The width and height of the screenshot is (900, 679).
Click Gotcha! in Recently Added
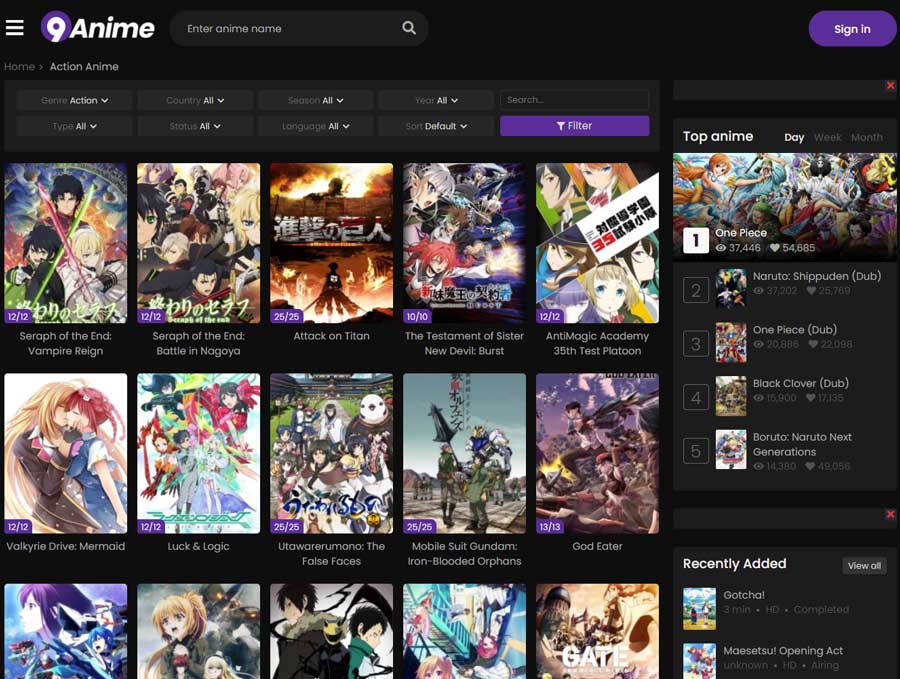point(744,595)
